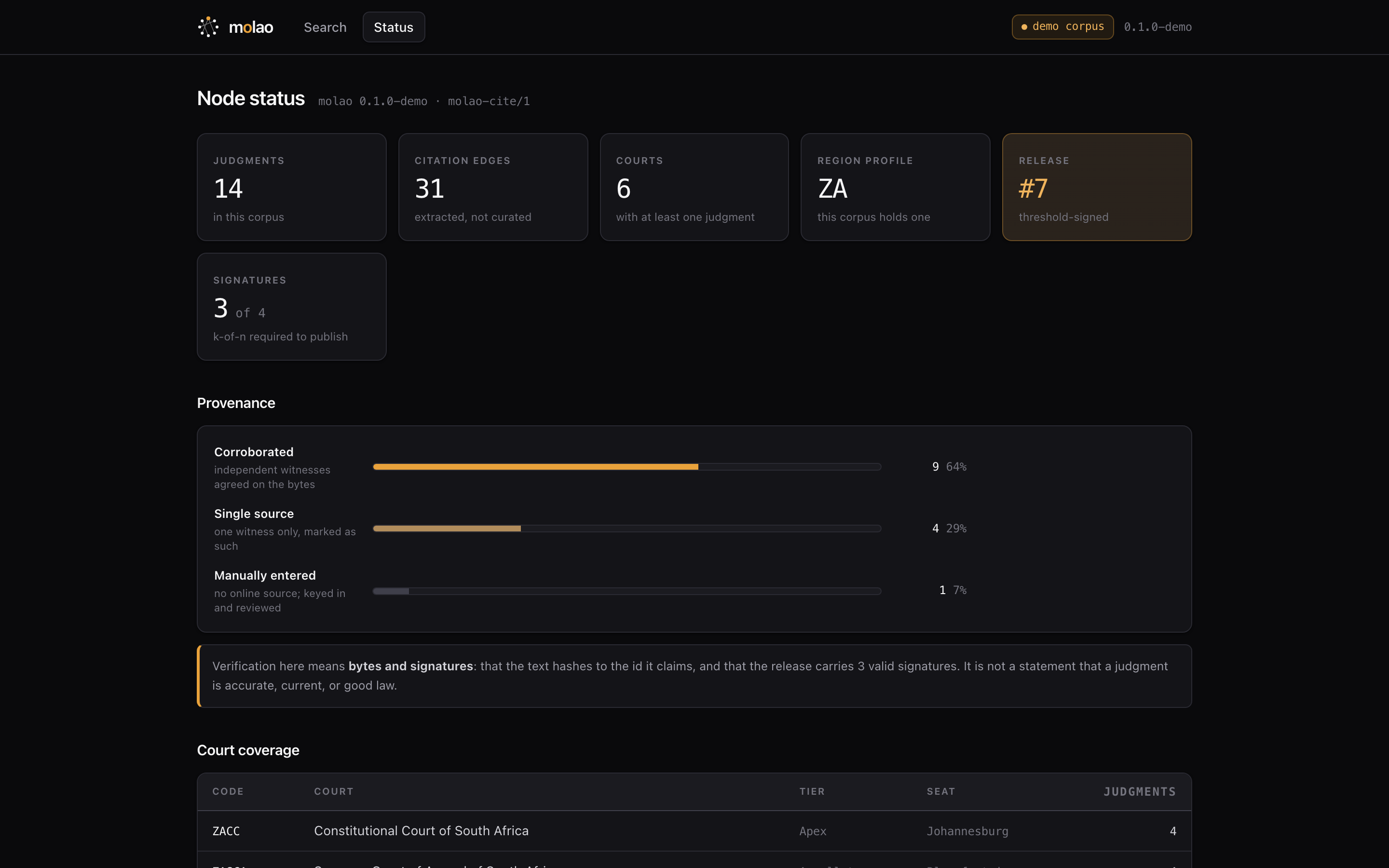The height and width of the screenshot is (868, 1389).
Task: Click the Corroborated progress bar
Action: (627, 467)
